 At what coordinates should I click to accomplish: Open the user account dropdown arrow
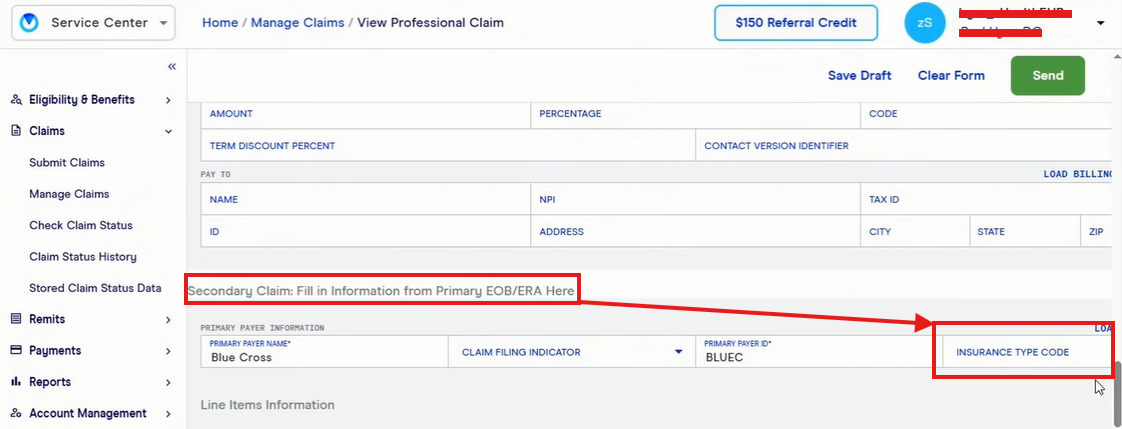pos(1100,23)
